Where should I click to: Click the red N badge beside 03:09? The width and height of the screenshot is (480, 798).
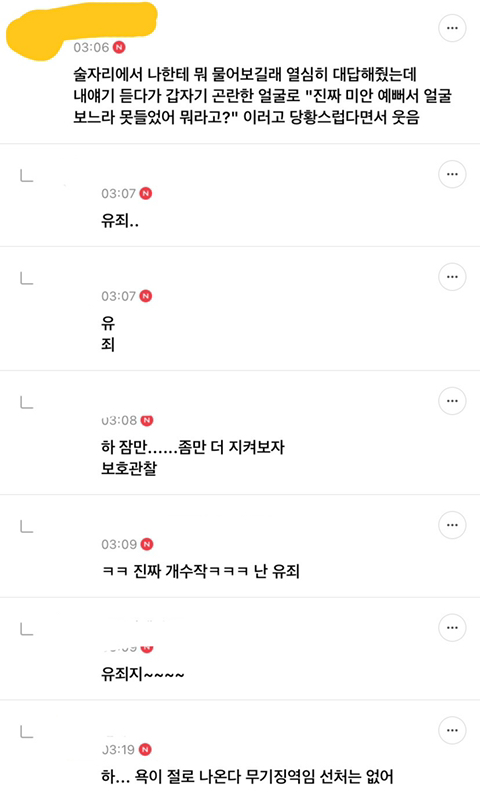[147, 545]
